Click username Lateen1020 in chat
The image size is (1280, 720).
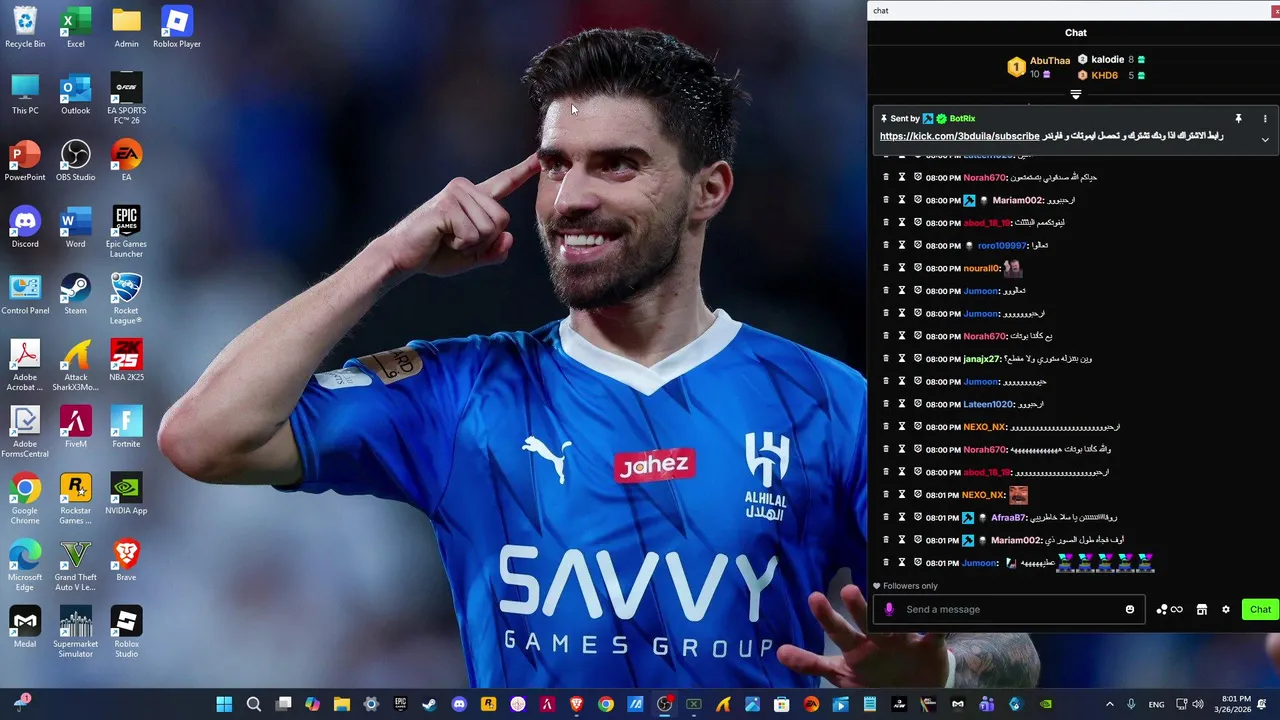(x=988, y=404)
